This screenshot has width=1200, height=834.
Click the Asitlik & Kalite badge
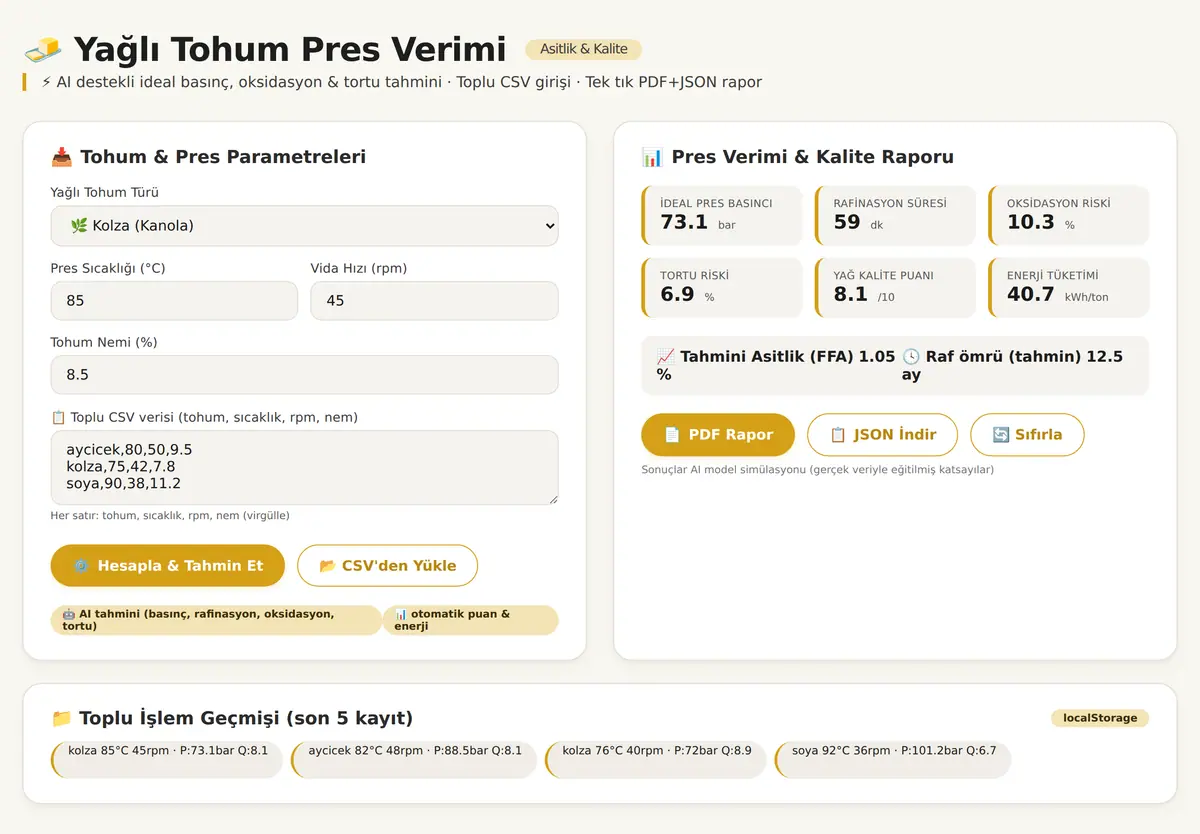(x=584, y=49)
